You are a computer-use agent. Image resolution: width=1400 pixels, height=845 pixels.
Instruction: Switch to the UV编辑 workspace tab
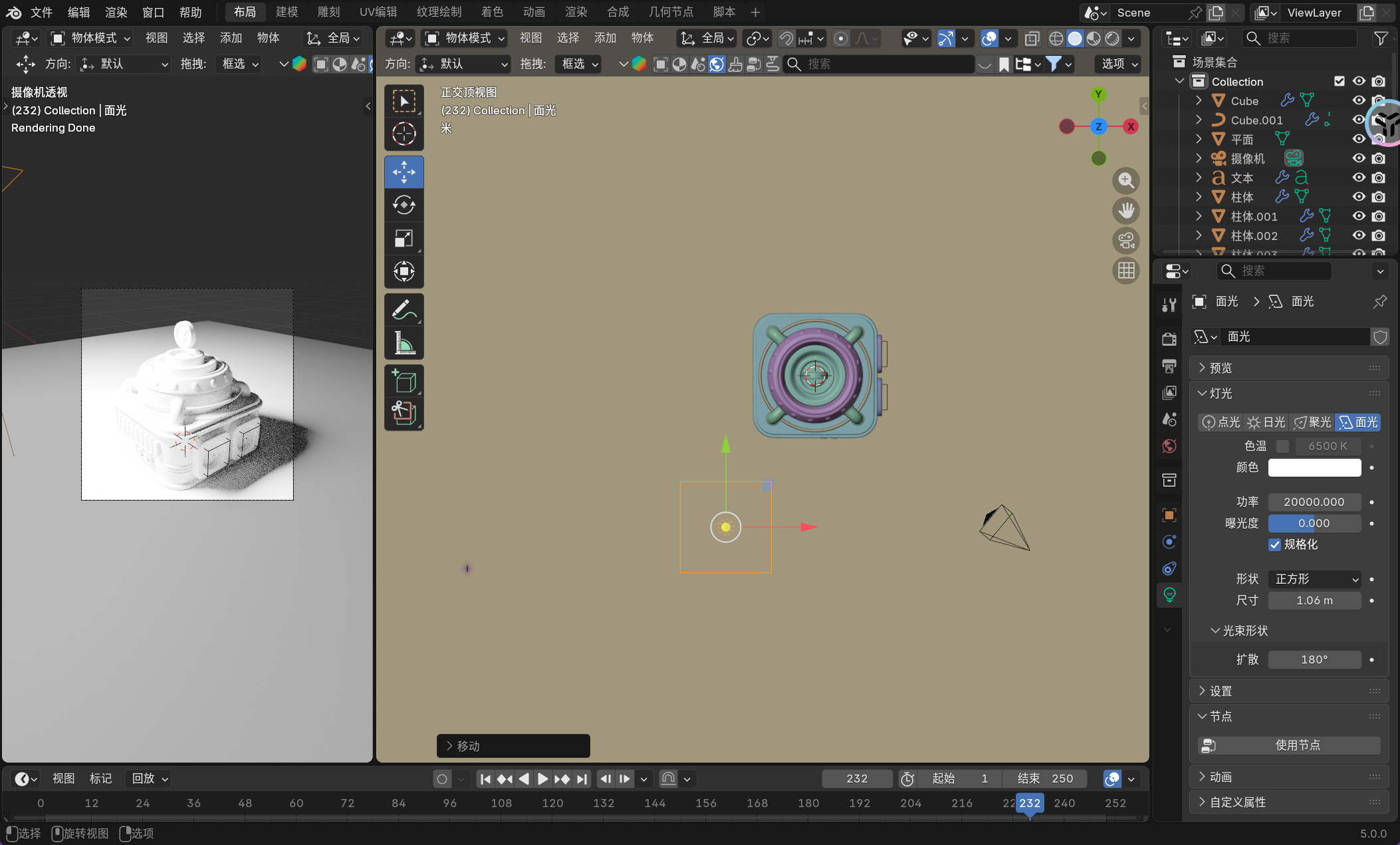378,12
